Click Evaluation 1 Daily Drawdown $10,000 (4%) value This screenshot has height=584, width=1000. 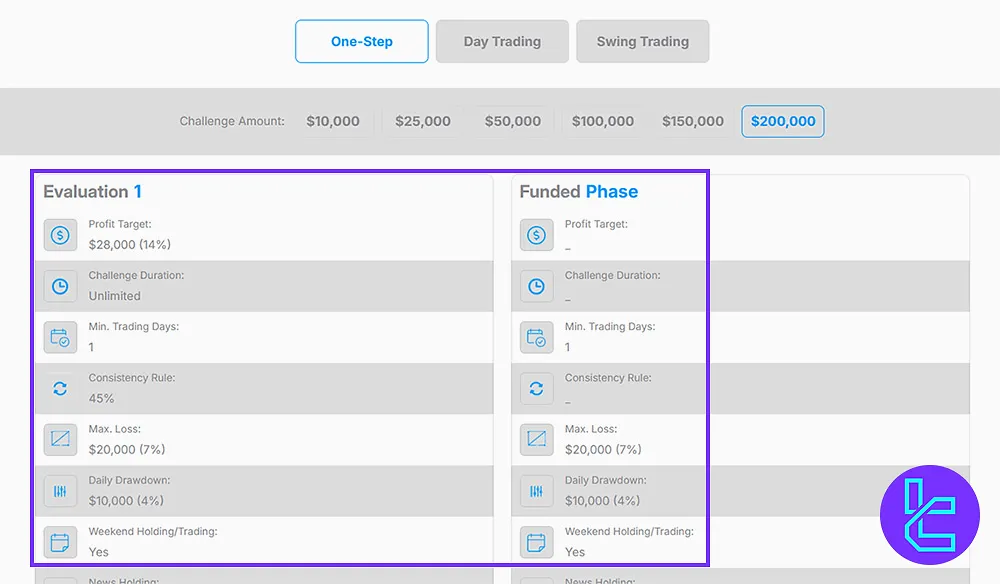tap(126, 501)
